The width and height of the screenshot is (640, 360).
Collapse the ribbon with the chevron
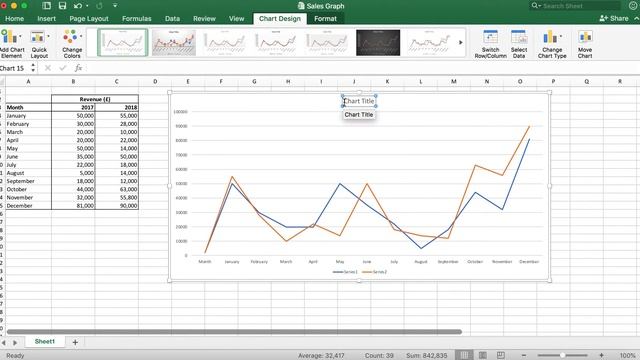click(636, 18)
